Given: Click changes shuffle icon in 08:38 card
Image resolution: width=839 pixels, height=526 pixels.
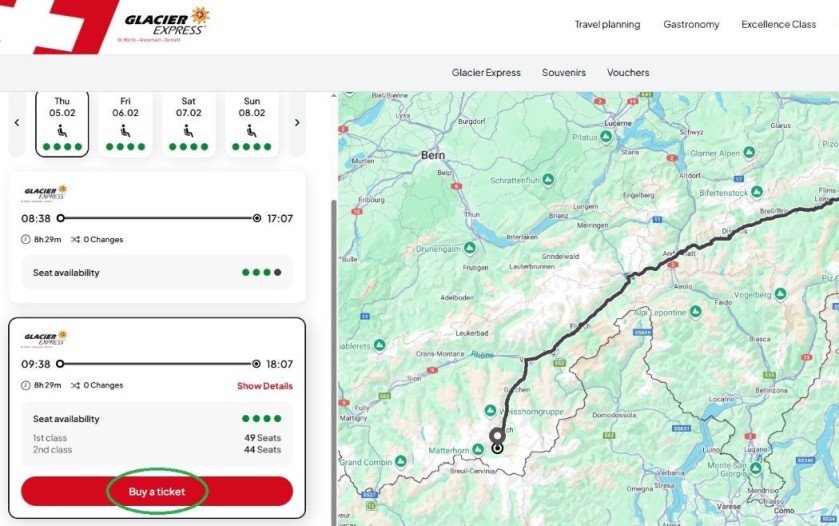Looking at the screenshot, I should pyautogui.click(x=75, y=240).
